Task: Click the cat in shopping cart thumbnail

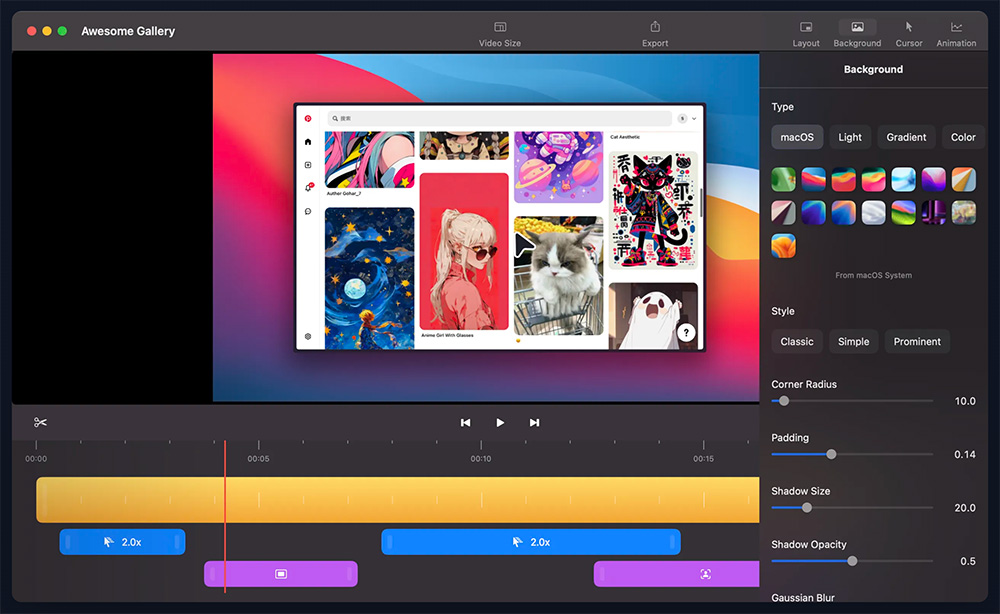Action: tap(559, 275)
